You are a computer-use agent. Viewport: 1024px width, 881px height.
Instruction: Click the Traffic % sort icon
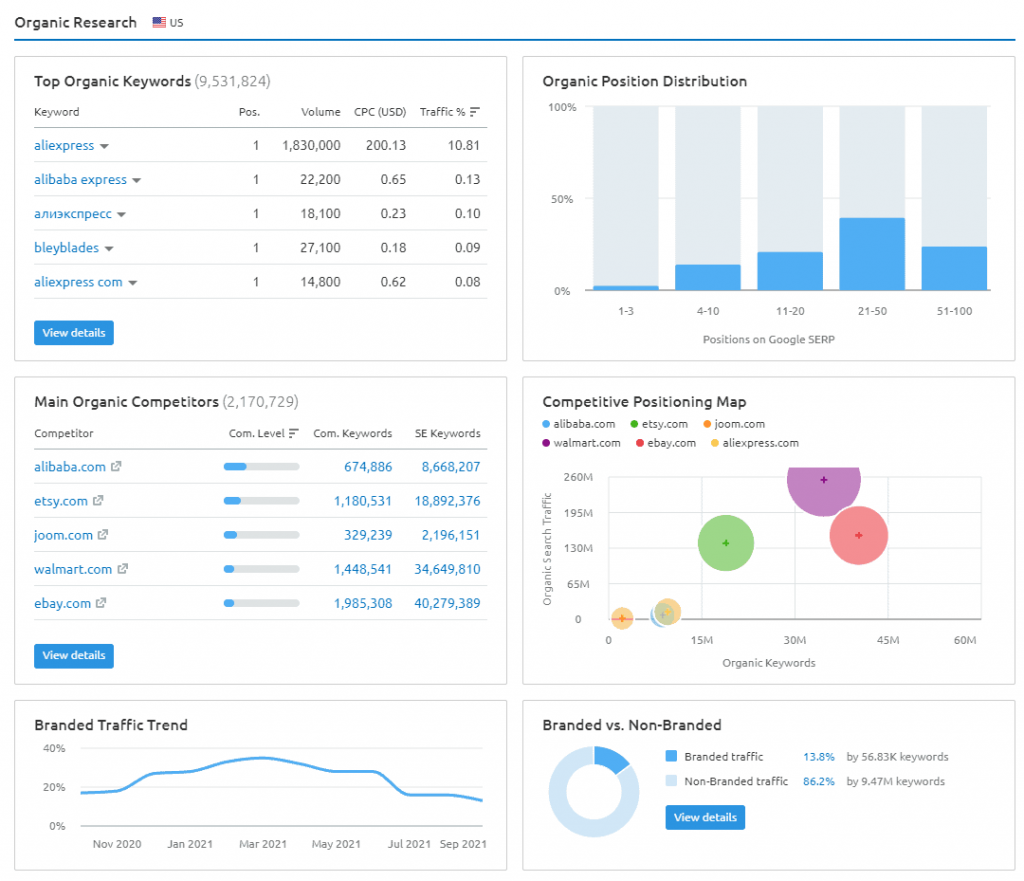pos(475,112)
